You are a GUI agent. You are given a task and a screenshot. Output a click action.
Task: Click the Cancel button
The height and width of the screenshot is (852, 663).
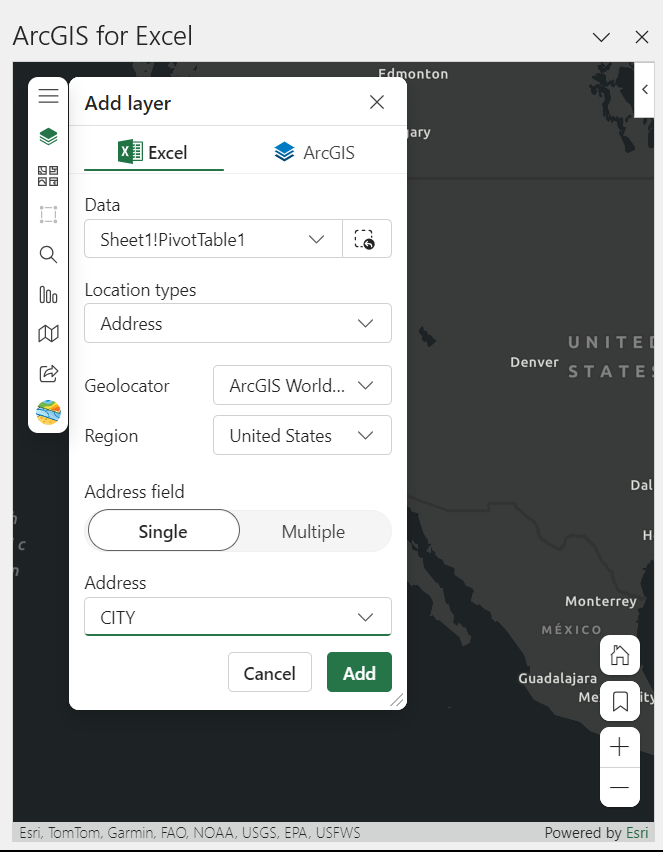(x=270, y=673)
